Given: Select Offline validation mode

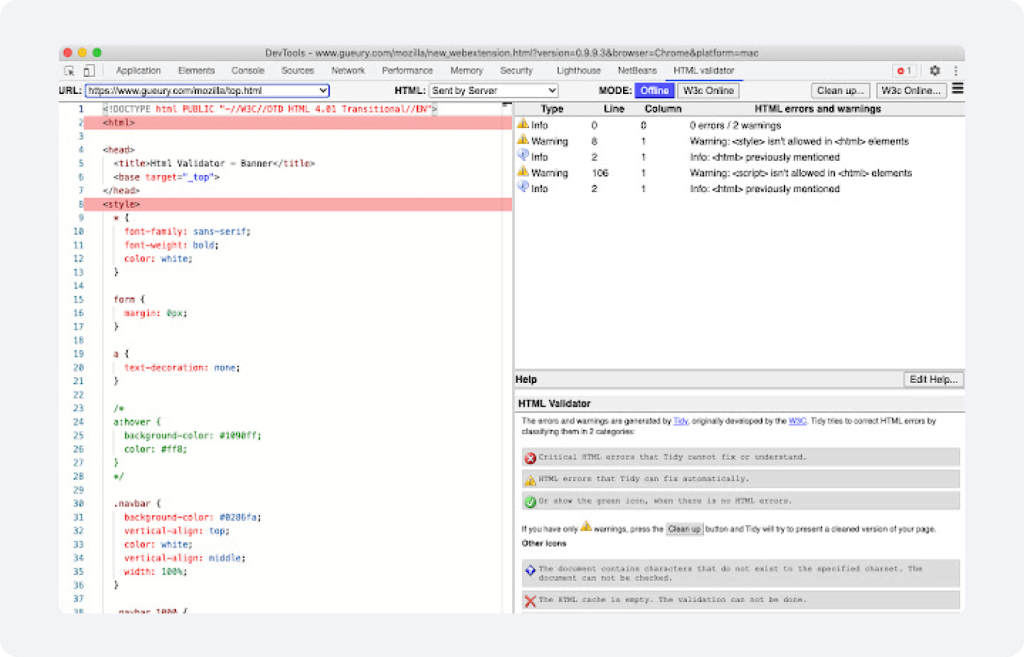Looking at the screenshot, I should point(654,91).
